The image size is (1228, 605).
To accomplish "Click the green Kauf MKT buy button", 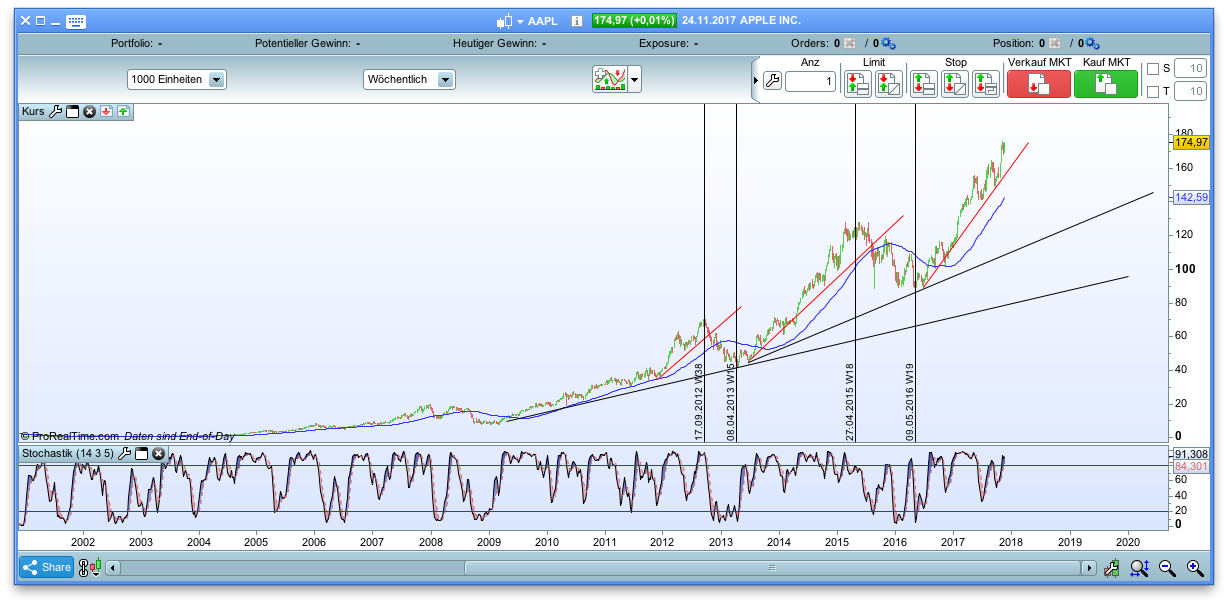I will (x=1106, y=84).
